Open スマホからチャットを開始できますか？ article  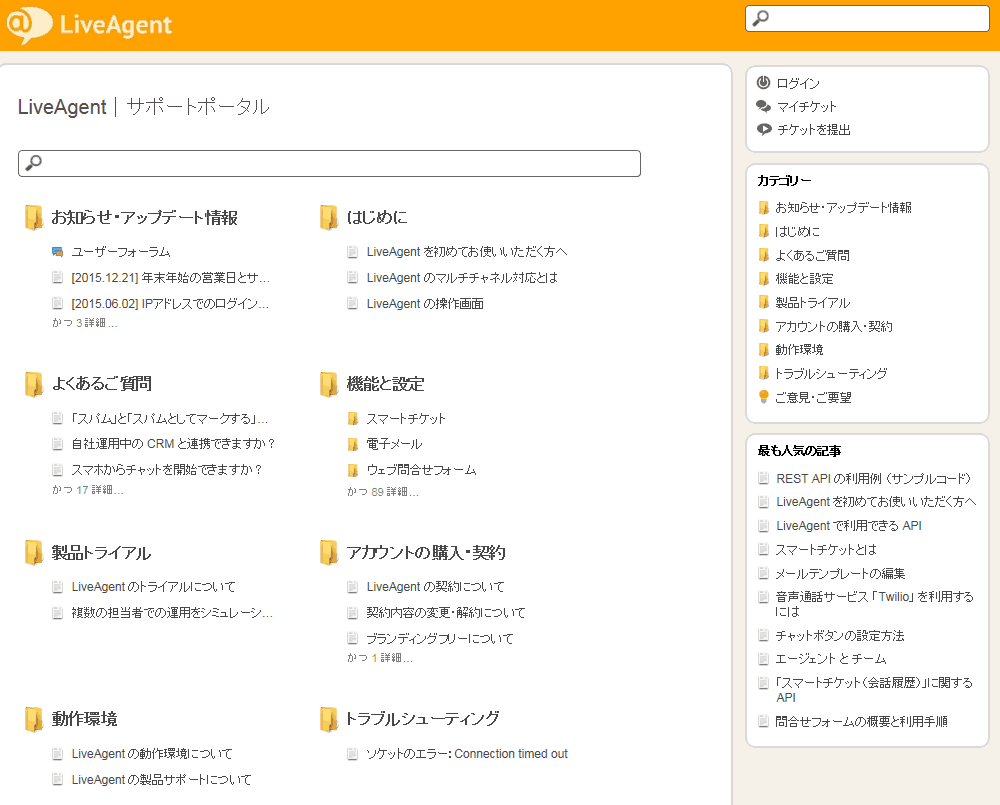click(167, 469)
